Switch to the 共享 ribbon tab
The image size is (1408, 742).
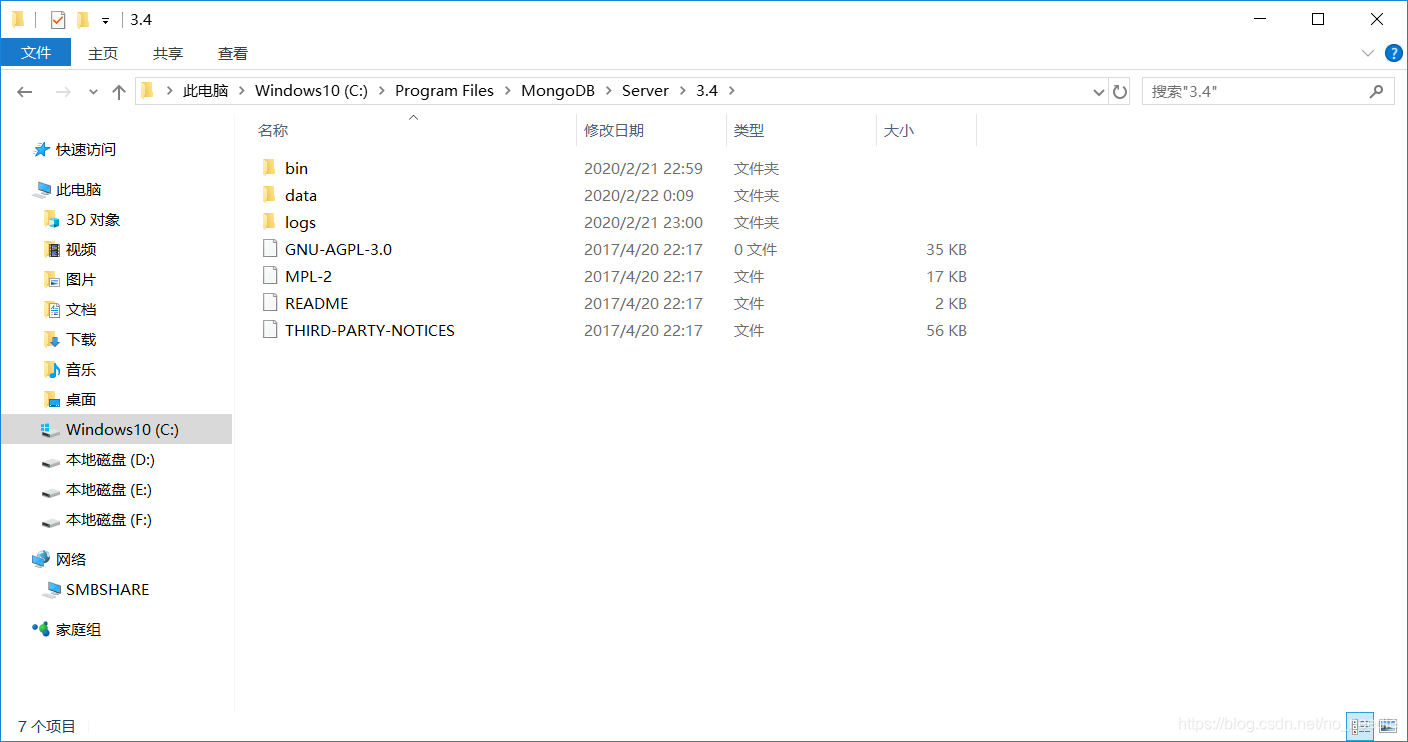click(x=168, y=53)
